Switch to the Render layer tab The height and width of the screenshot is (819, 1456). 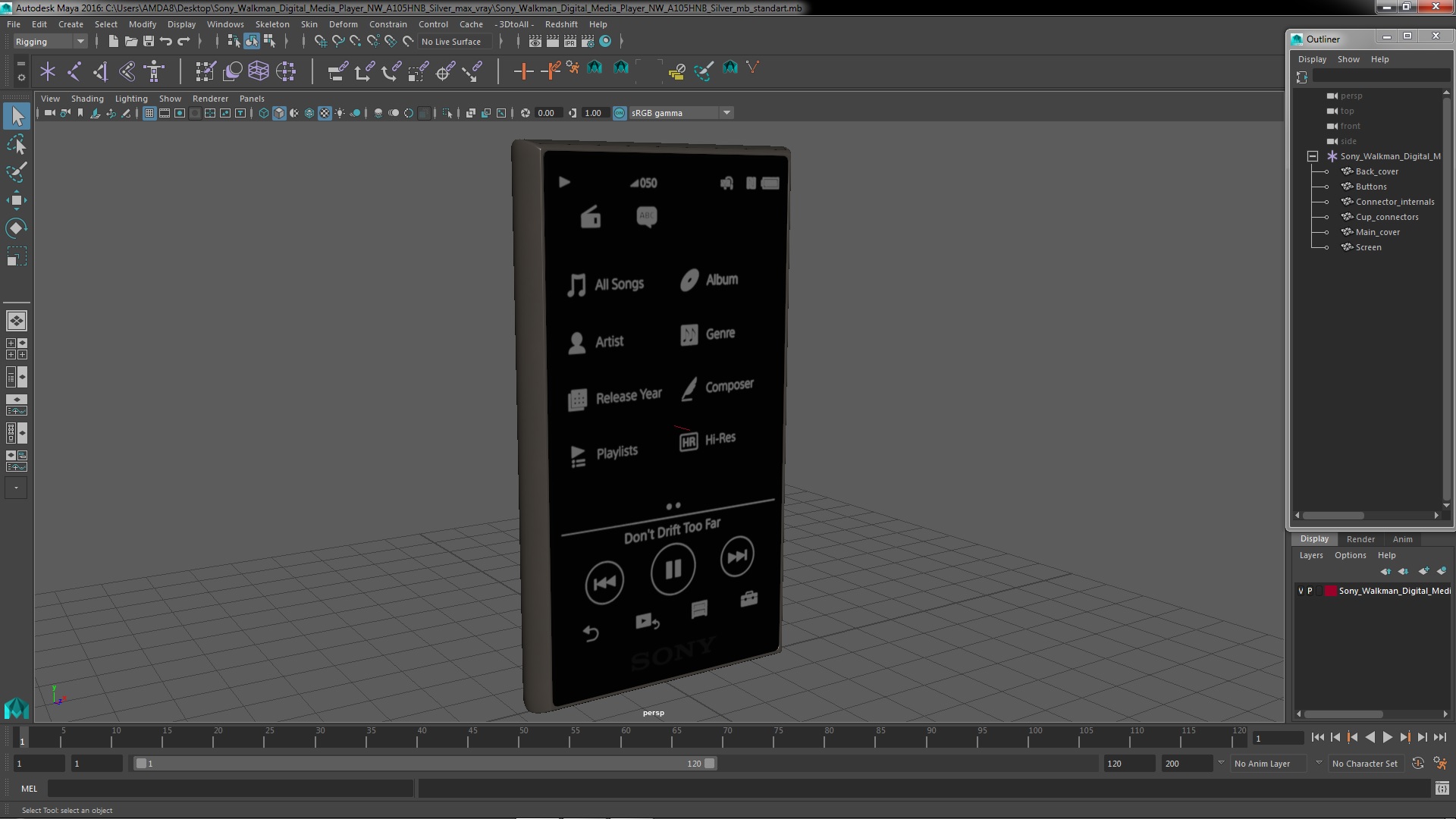[x=1360, y=539]
